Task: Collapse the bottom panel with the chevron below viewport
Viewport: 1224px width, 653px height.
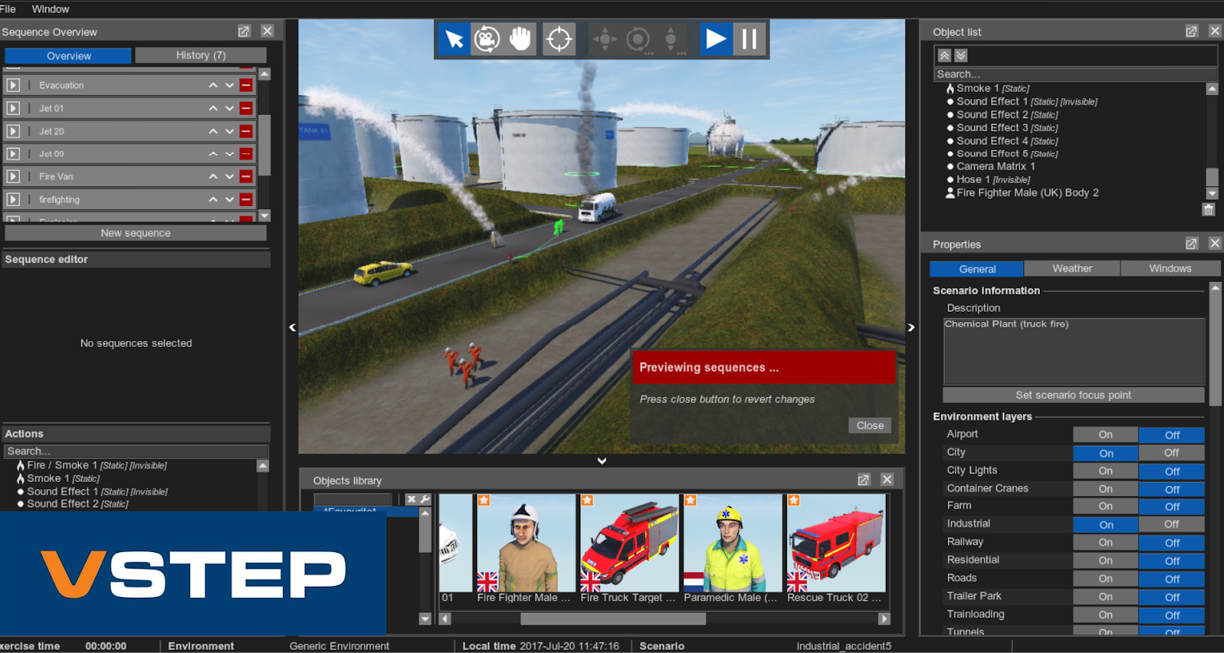Action: pyautogui.click(x=602, y=461)
